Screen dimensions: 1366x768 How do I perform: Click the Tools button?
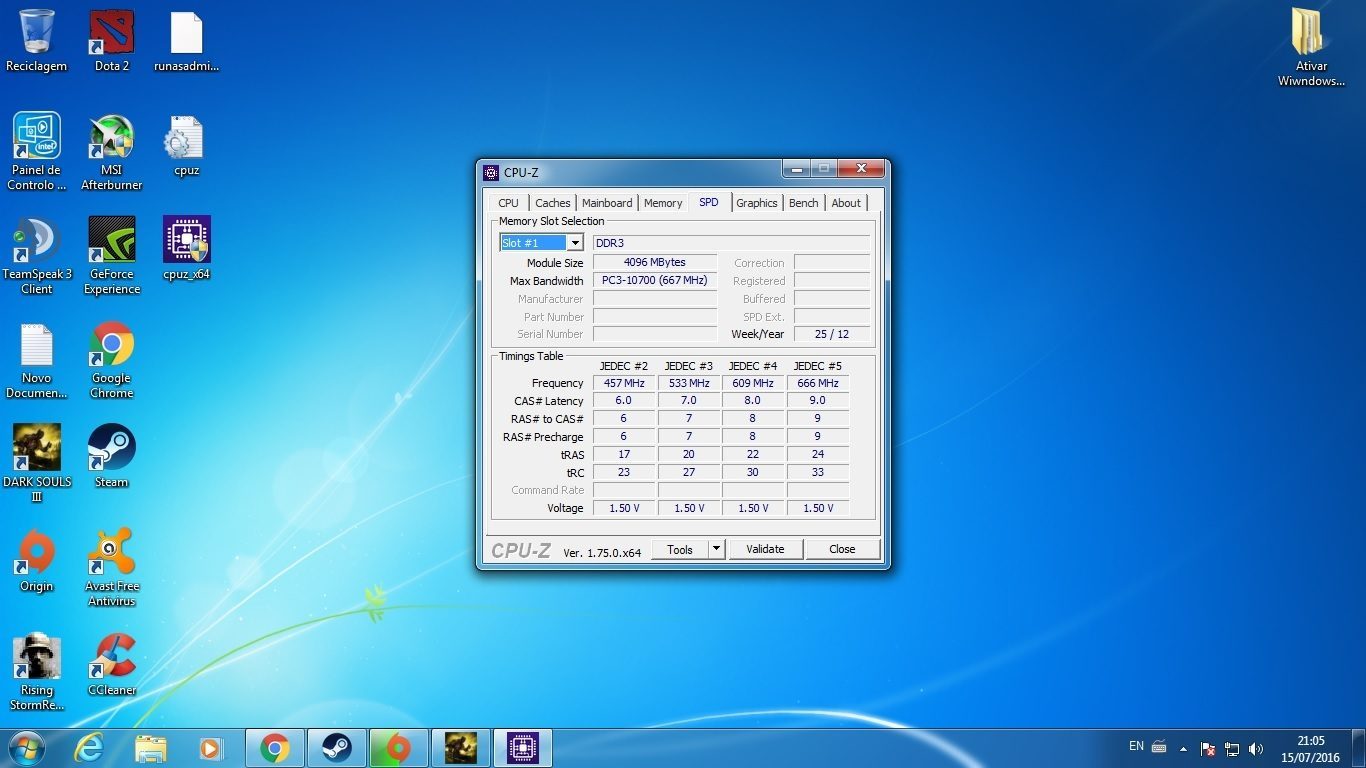[680, 549]
